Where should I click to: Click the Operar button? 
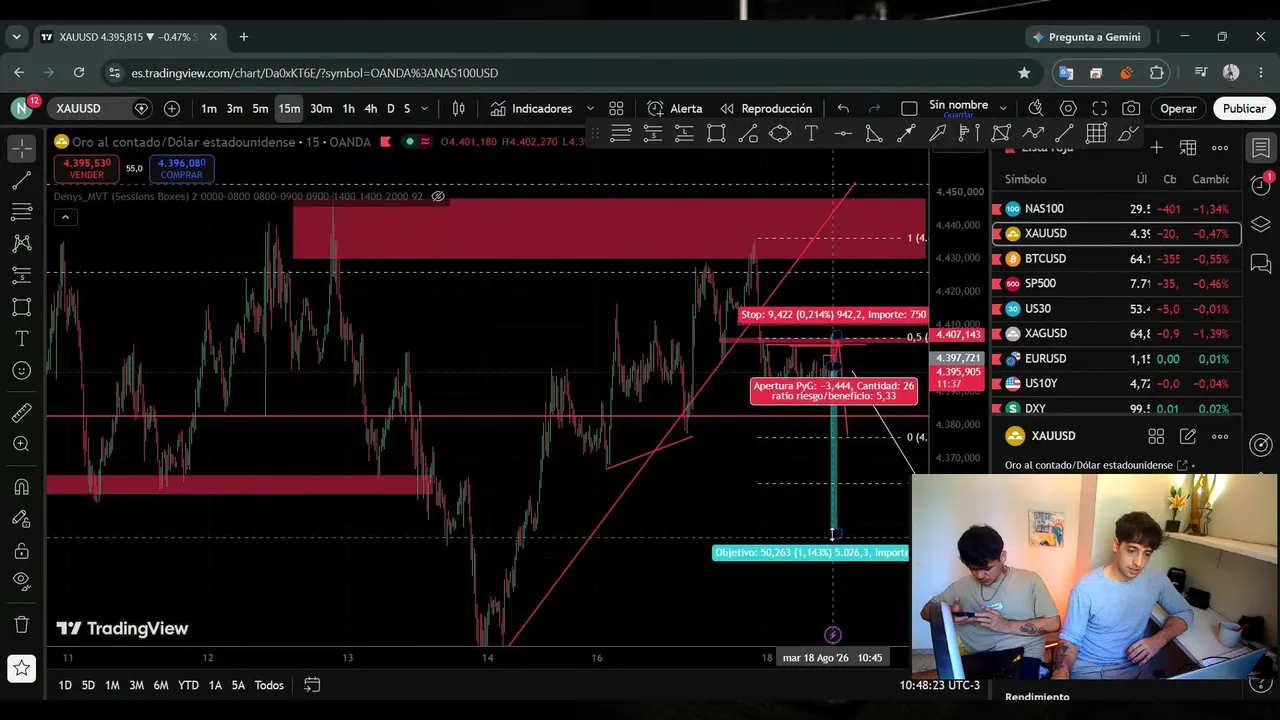coord(1178,108)
